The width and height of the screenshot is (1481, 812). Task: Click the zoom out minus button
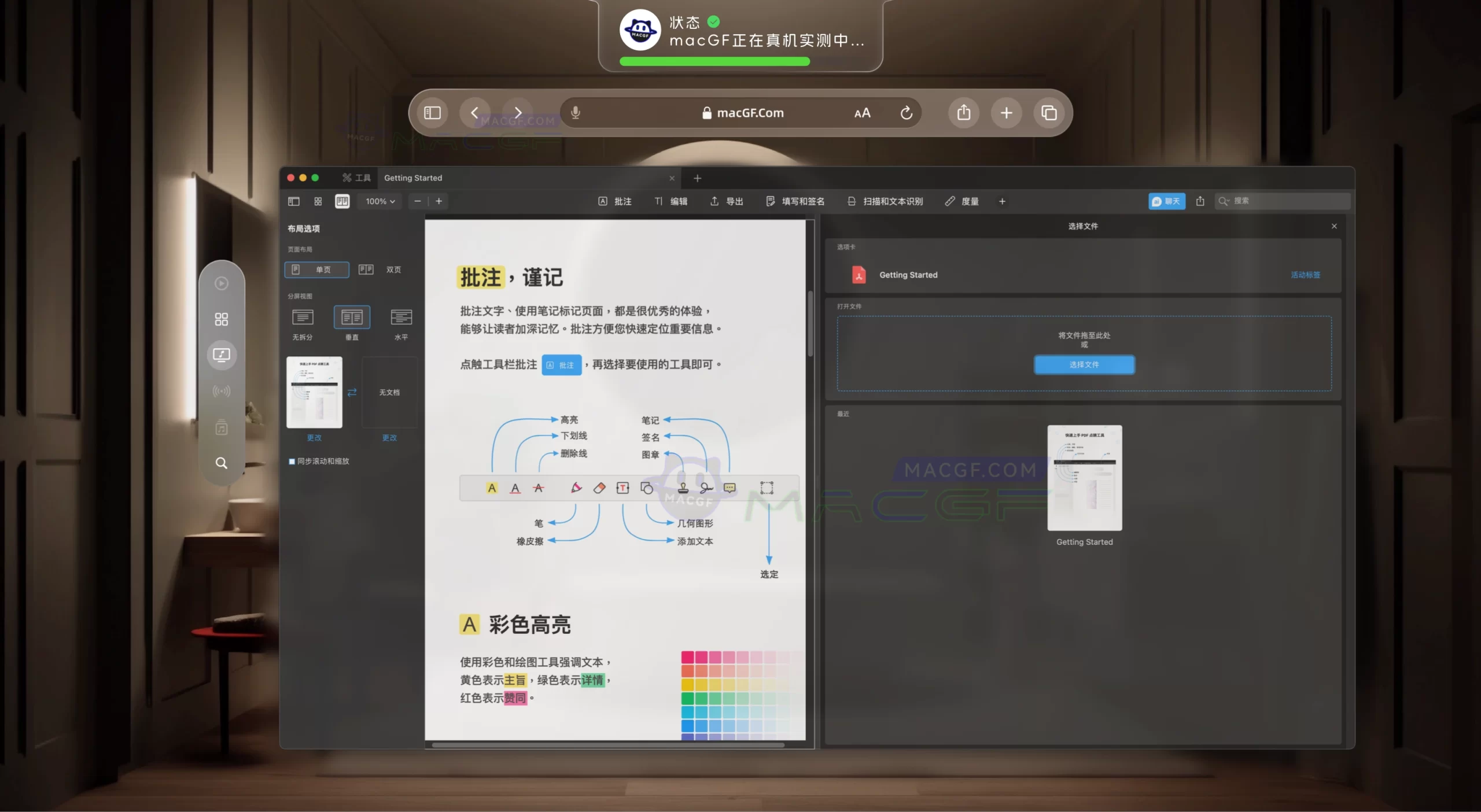418,201
